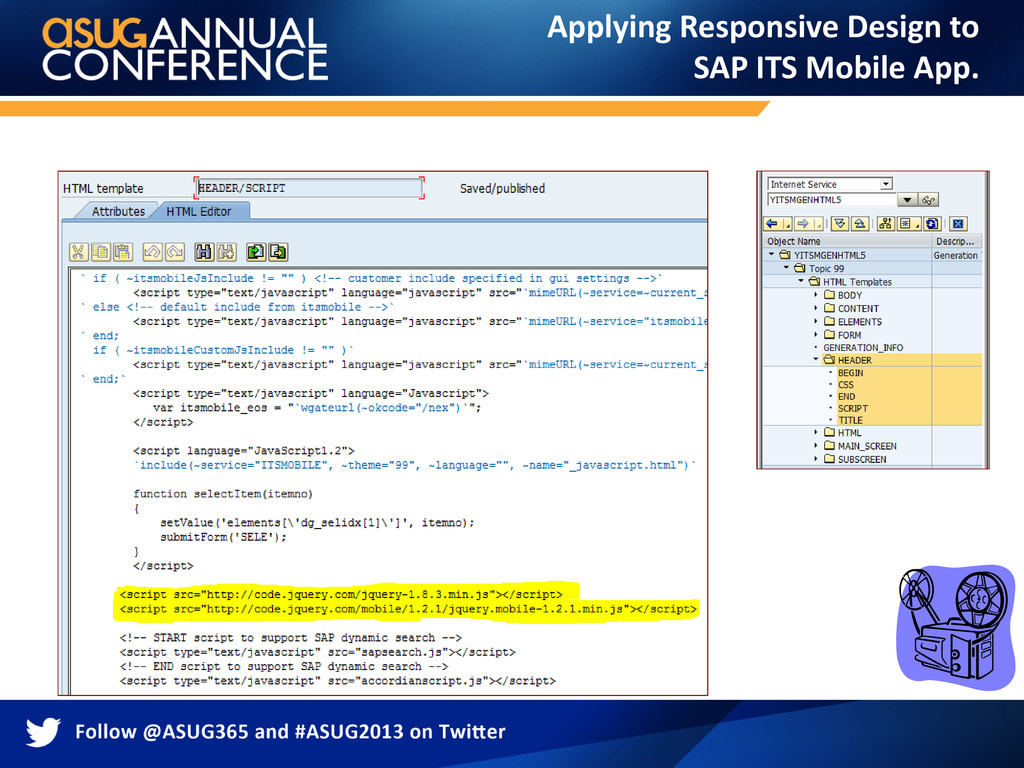Image resolution: width=1024 pixels, height=768 pixels.
Task: Select SCRIPT template under HEADER
Action: click(853, 408)
